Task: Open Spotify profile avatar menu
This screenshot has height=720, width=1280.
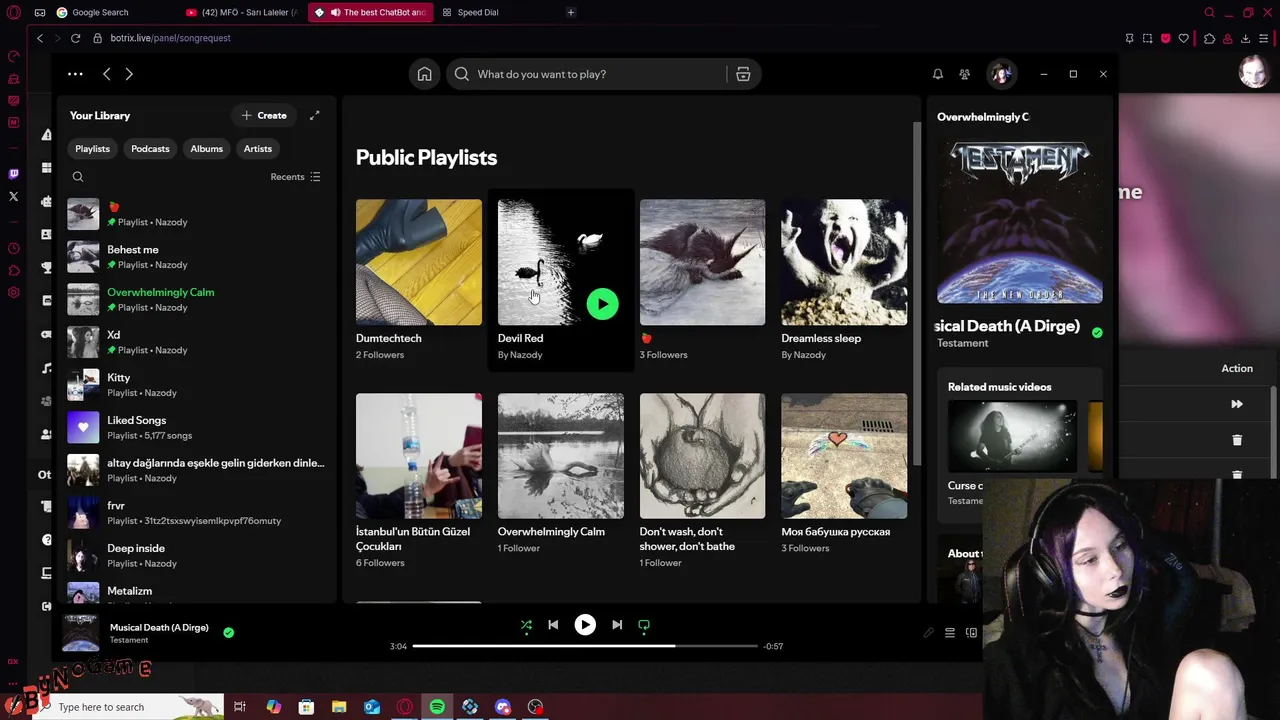Action: (x=1001, y=74)
